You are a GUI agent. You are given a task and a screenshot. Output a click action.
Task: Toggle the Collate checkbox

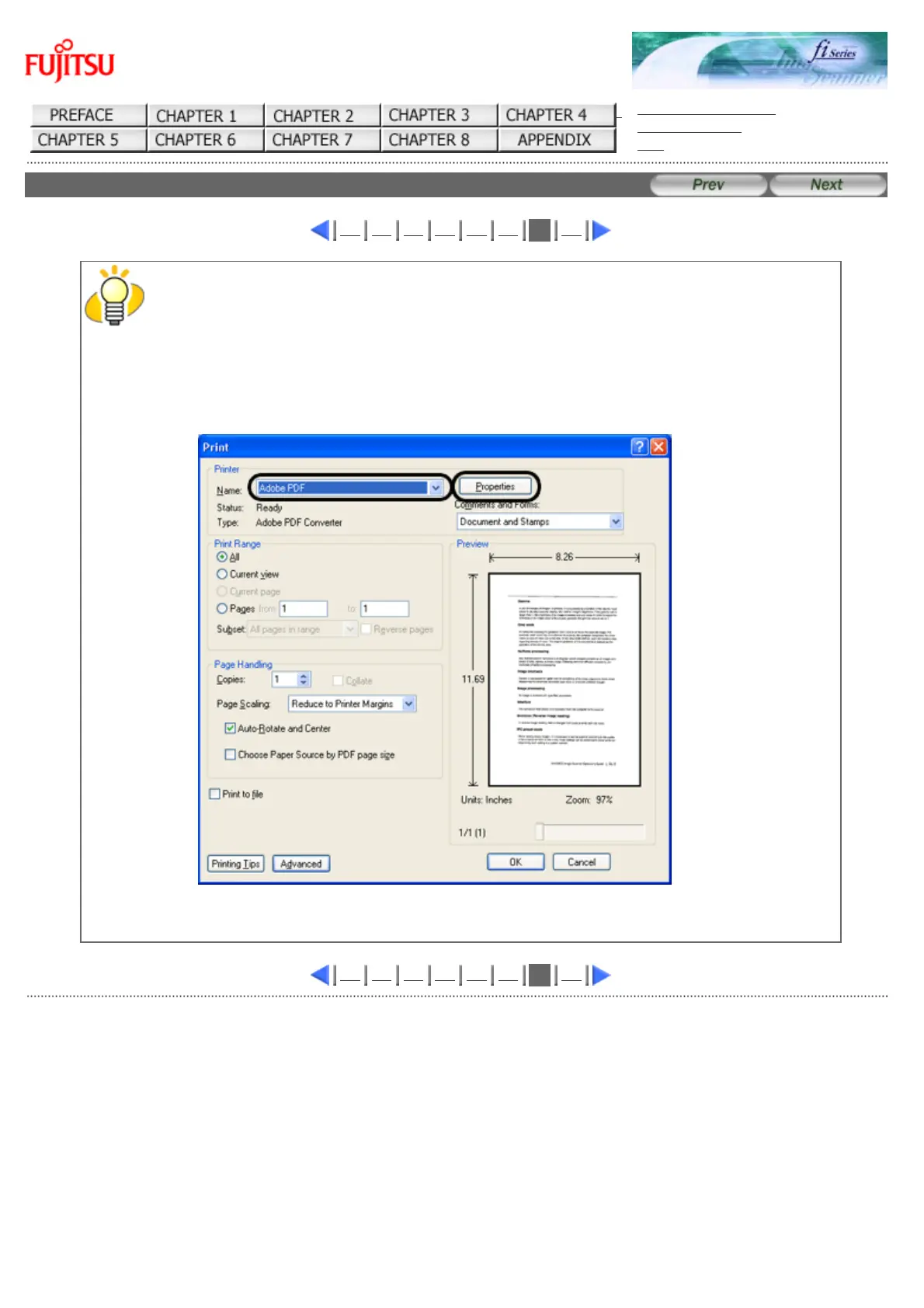coord(338,680)
